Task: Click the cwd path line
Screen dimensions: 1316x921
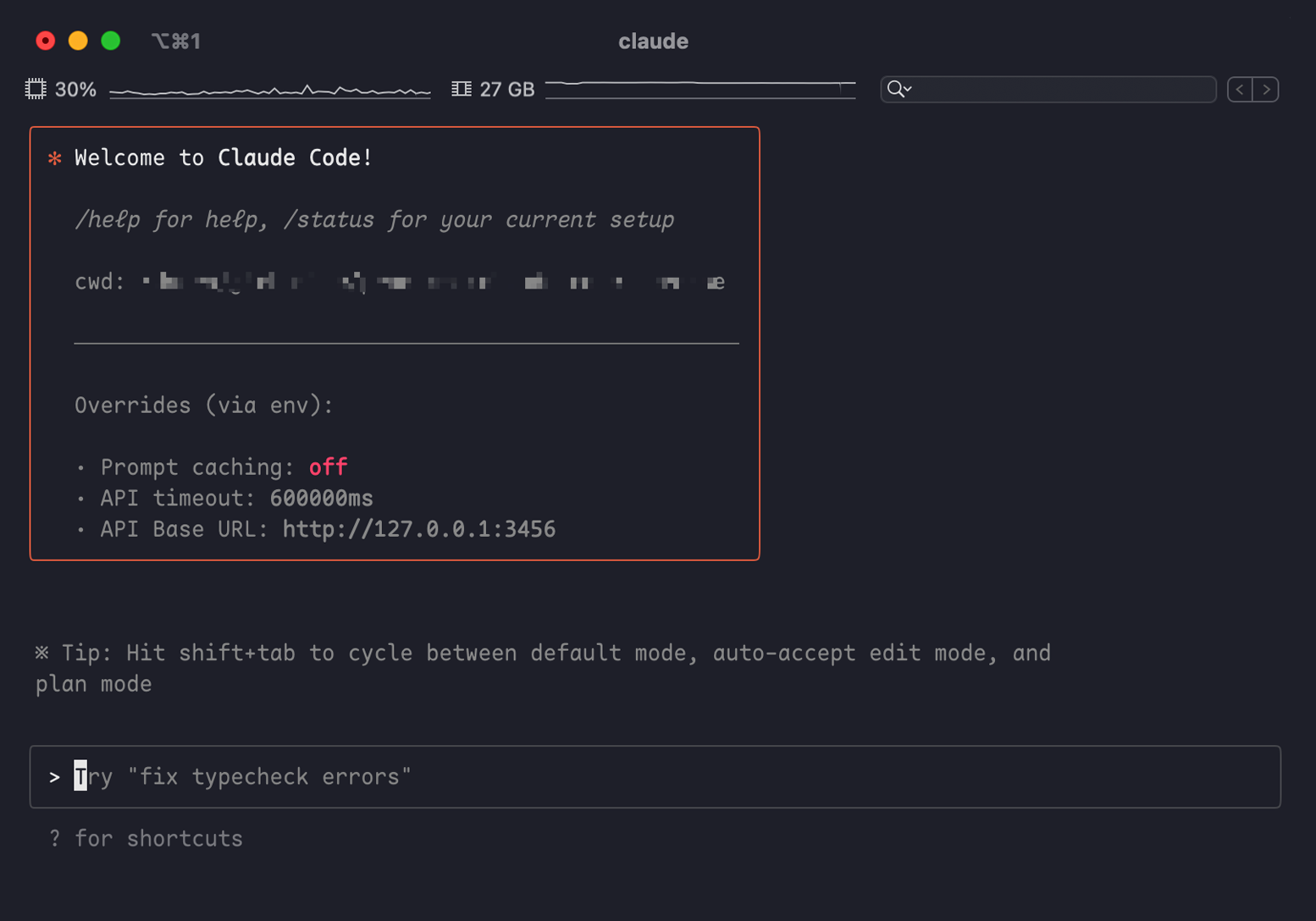Action: pos(400,282)
